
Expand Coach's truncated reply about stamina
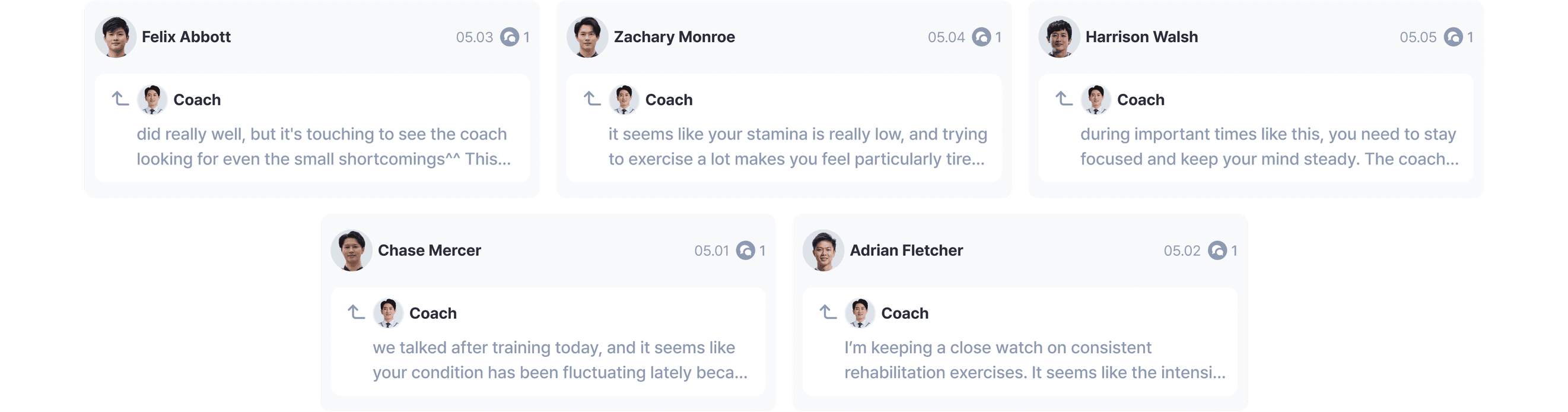pyautogui.click(x=797, y=147)
